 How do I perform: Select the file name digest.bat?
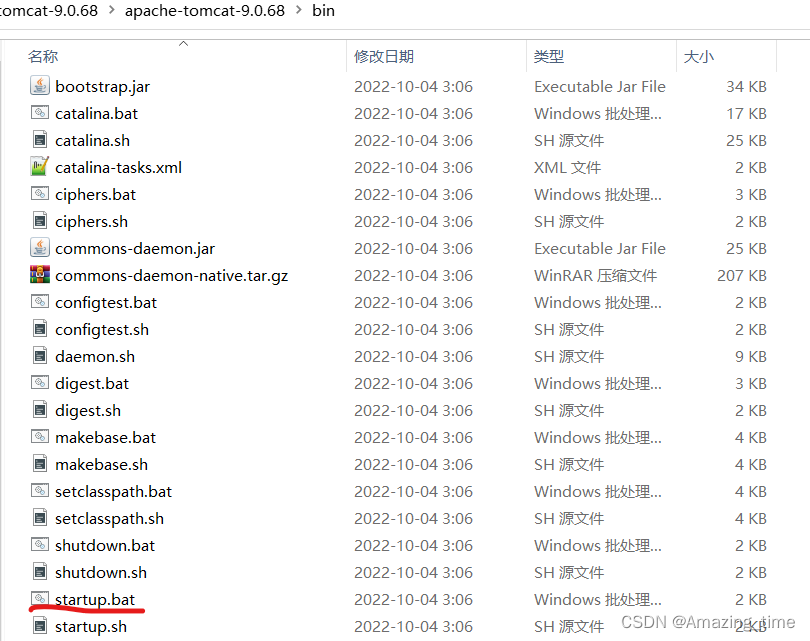pos(92,383)
